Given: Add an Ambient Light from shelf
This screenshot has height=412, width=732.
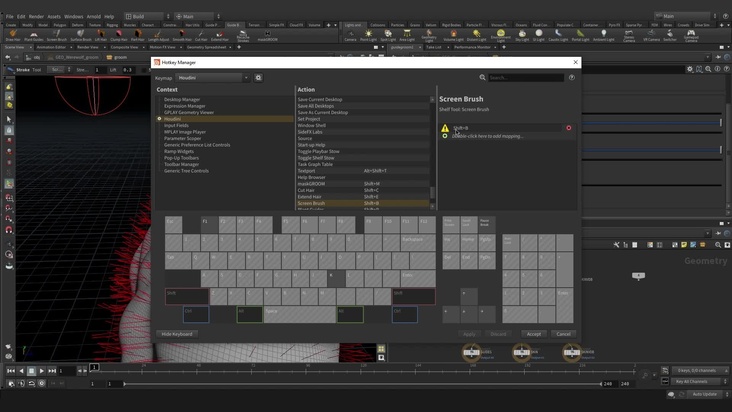Looking at the screenshot, I should [x=604, y=35].
